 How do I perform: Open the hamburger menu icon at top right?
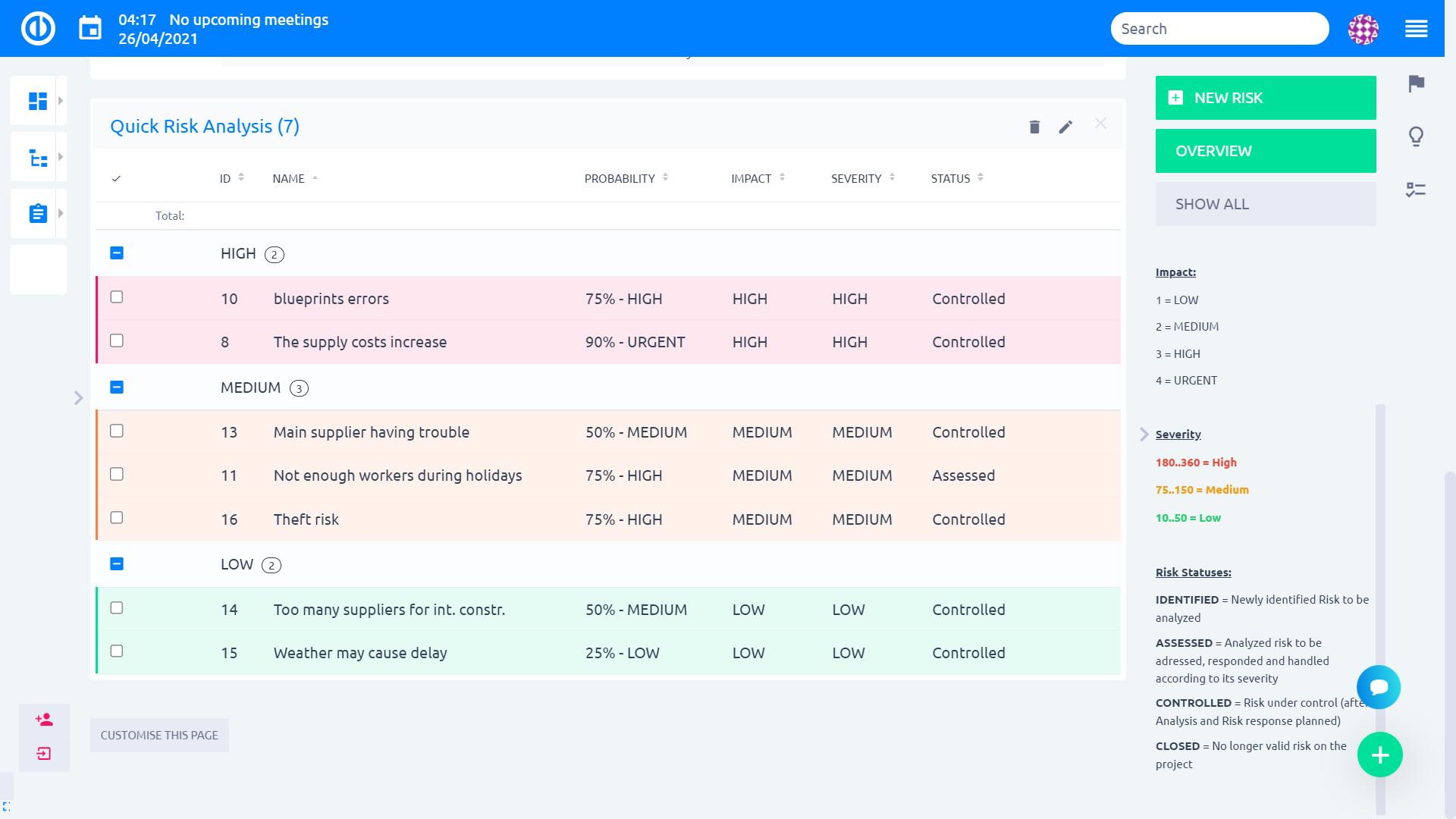click(1416, 29)
